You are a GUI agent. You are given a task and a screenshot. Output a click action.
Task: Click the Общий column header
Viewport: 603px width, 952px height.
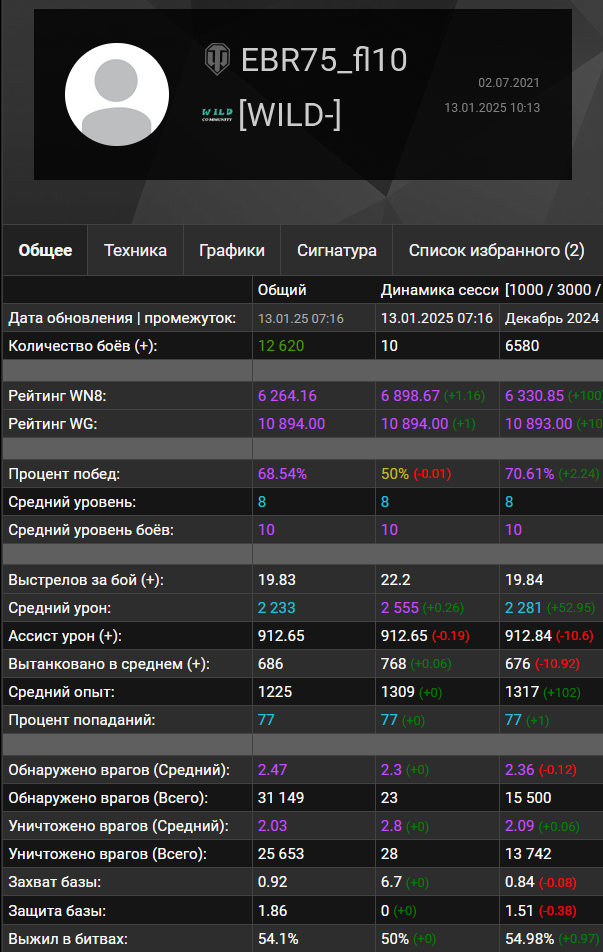pyautogui.click(x=282, y=290)
